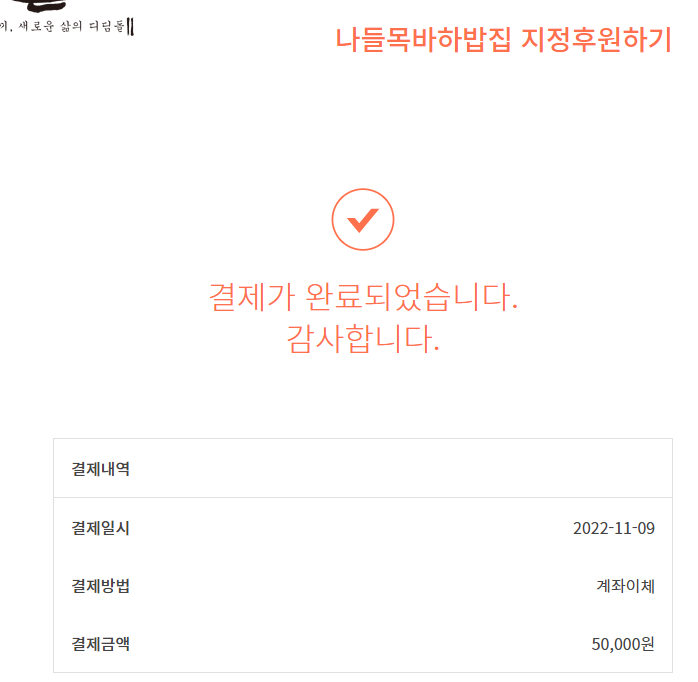Click the '결제가 완료되었습니다.' completion message

[x=362, y=297]
